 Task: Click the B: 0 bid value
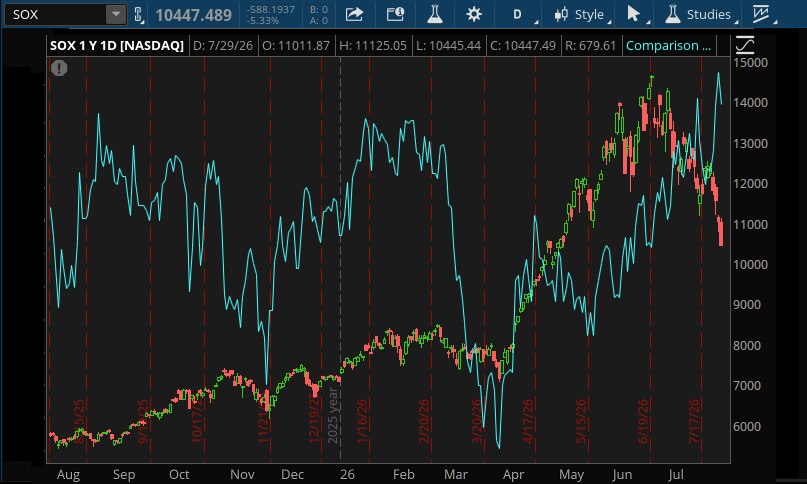[319, 9]
